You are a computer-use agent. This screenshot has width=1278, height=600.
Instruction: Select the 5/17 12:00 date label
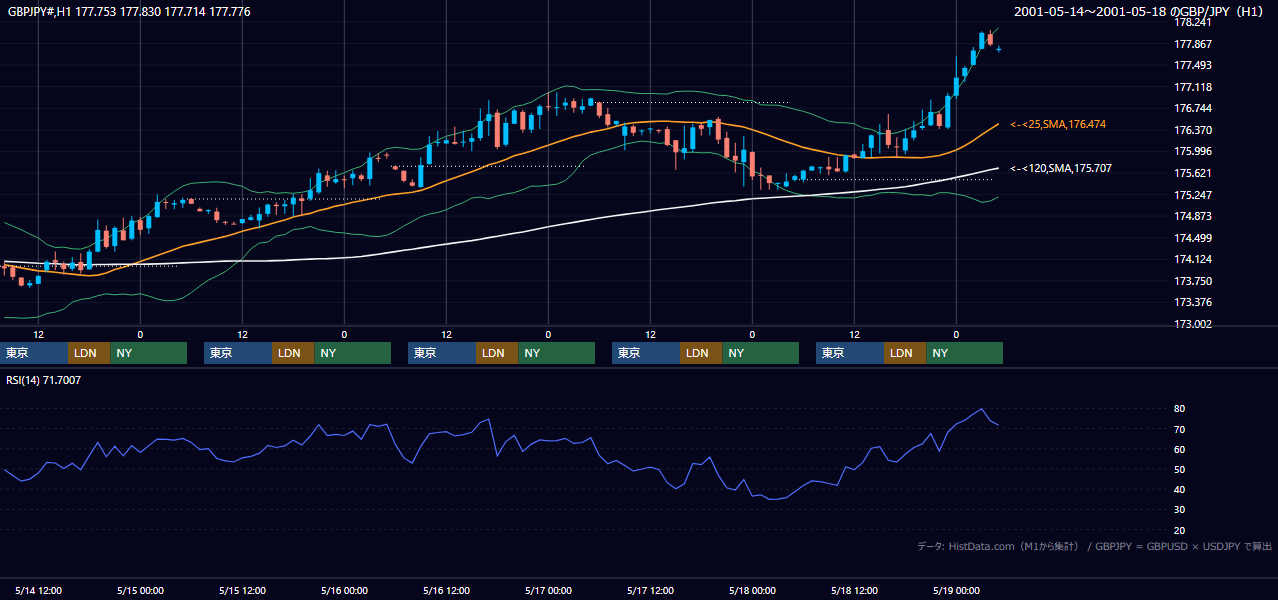650,590
